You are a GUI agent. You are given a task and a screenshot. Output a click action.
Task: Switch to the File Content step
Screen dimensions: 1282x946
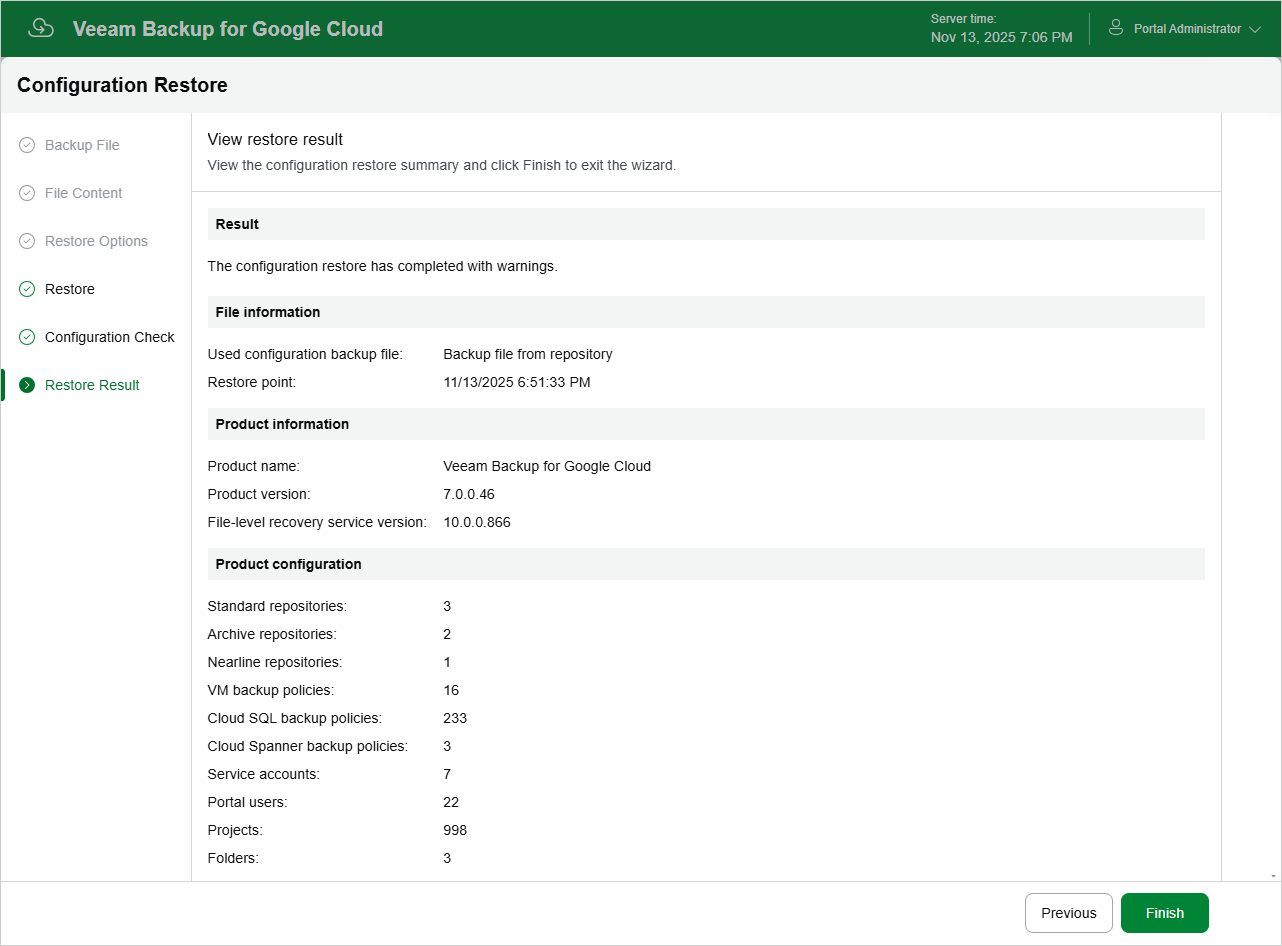pyautogui.click(x=84, y=193)
